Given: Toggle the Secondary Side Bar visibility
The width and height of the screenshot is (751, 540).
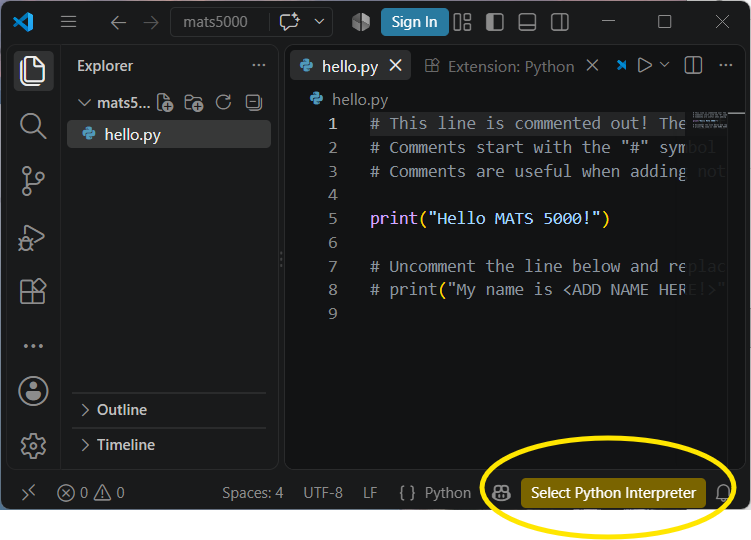Looking at the screenshot, I should coord(559,22).
